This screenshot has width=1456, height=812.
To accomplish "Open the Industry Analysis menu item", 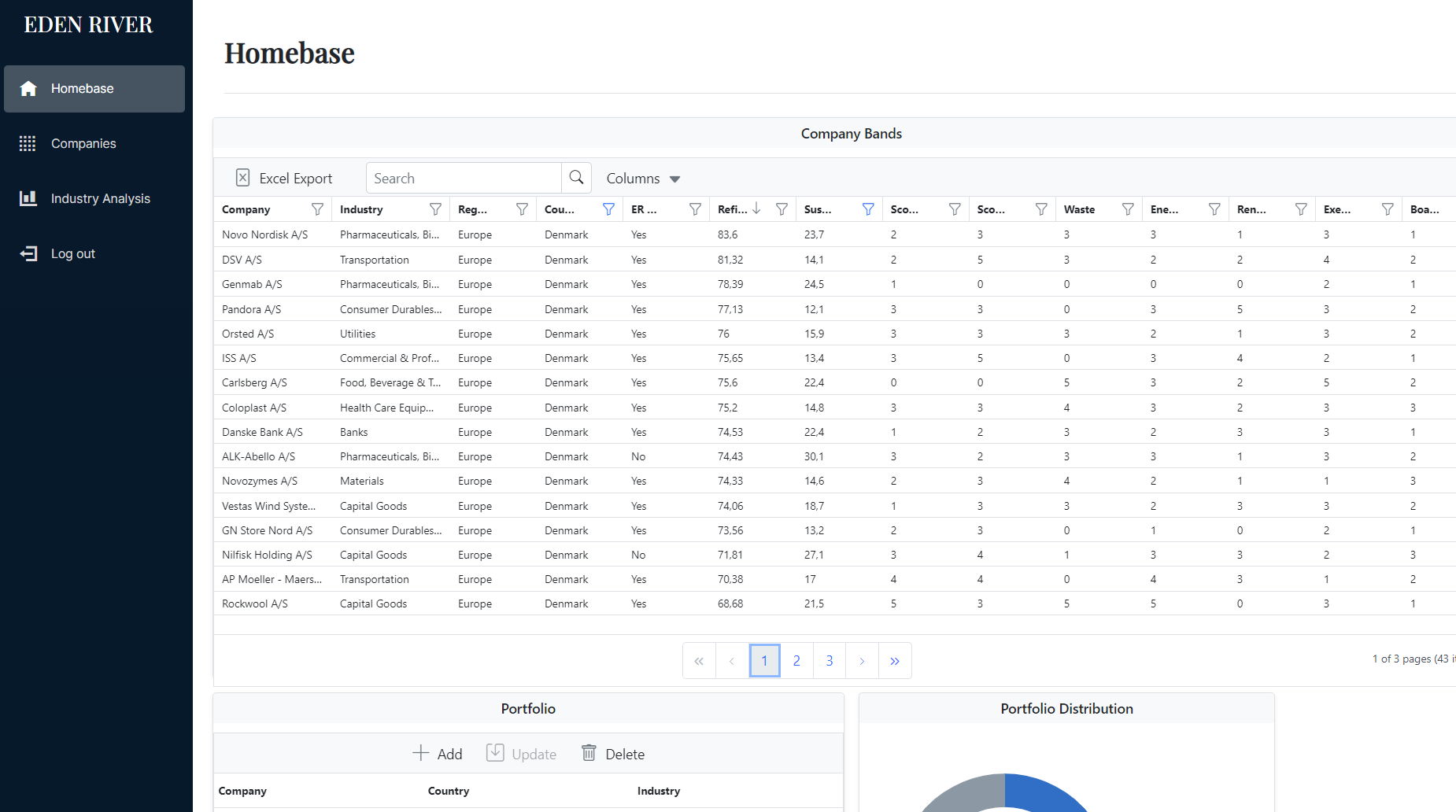I will coord(94,199).
